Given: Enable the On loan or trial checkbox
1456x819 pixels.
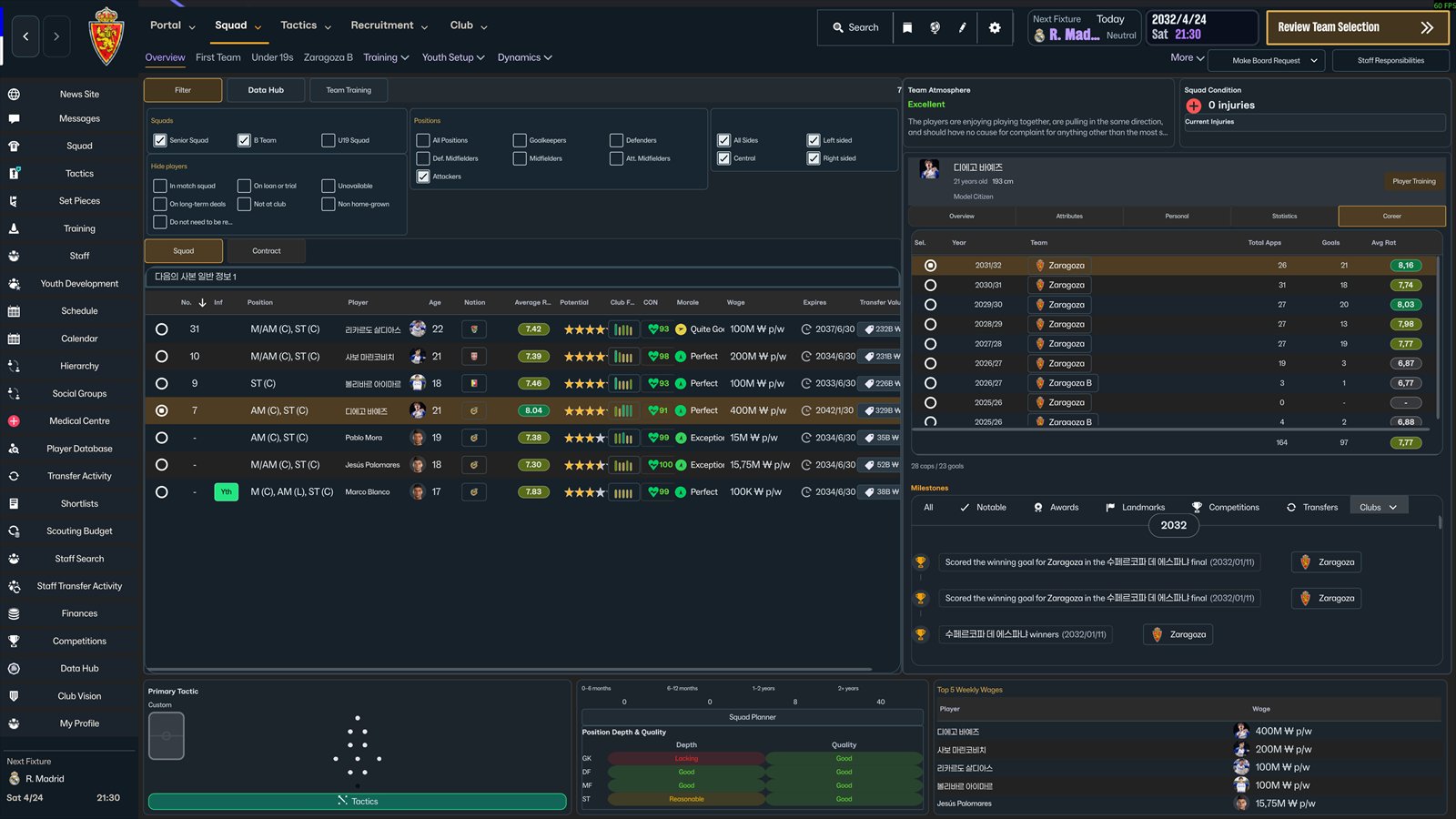Looking at the screenshot, I should tap(244, 186).
